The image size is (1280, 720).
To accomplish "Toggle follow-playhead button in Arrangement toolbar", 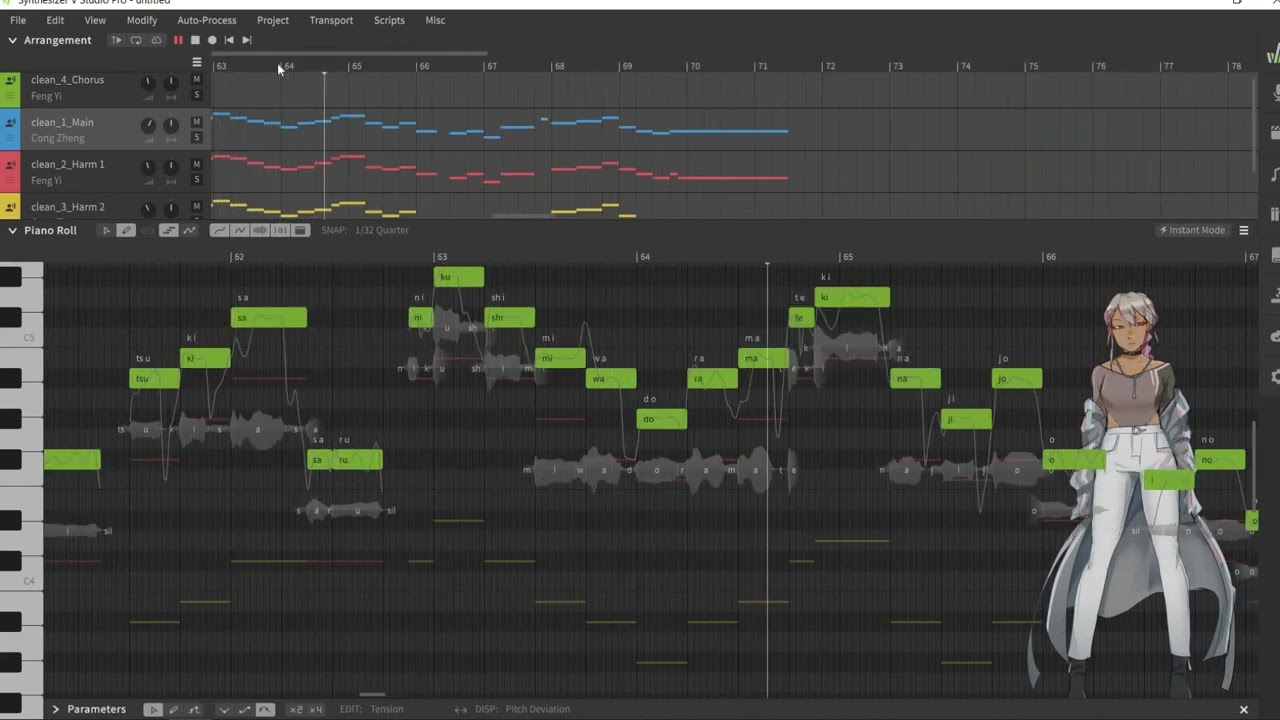I will point(117,40).
